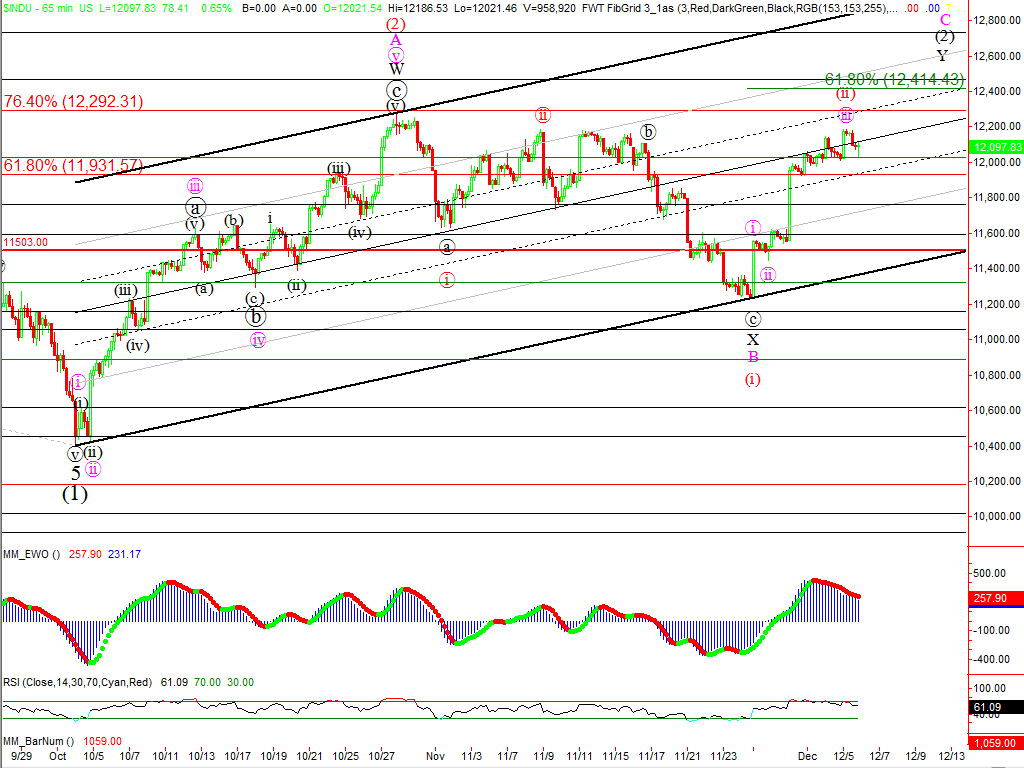Image resolution: width=1024 pixels, height=768 pixels.
Task: Click the large (1) wave label
Action: [74, 494]
